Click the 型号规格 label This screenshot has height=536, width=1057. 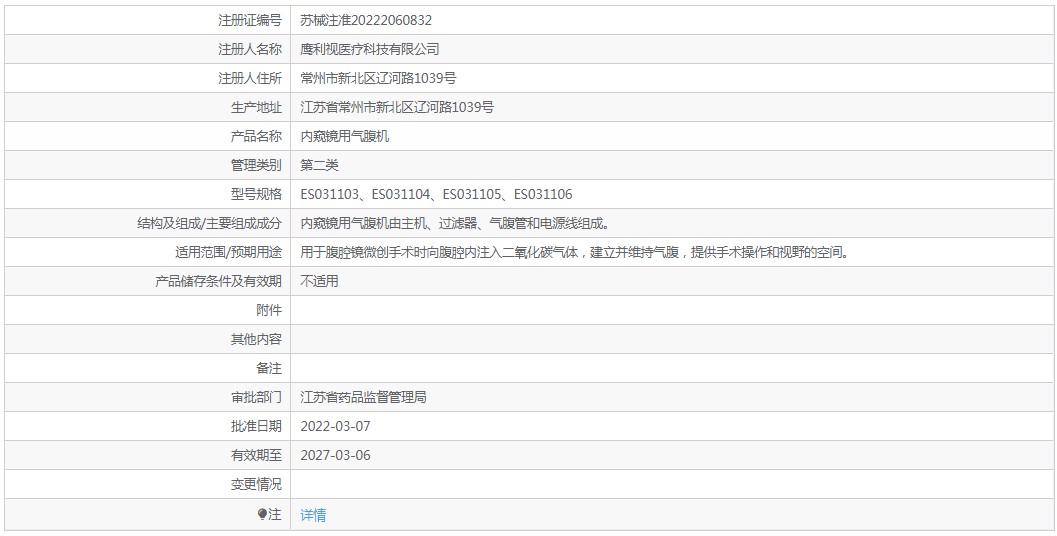(256, 194)
